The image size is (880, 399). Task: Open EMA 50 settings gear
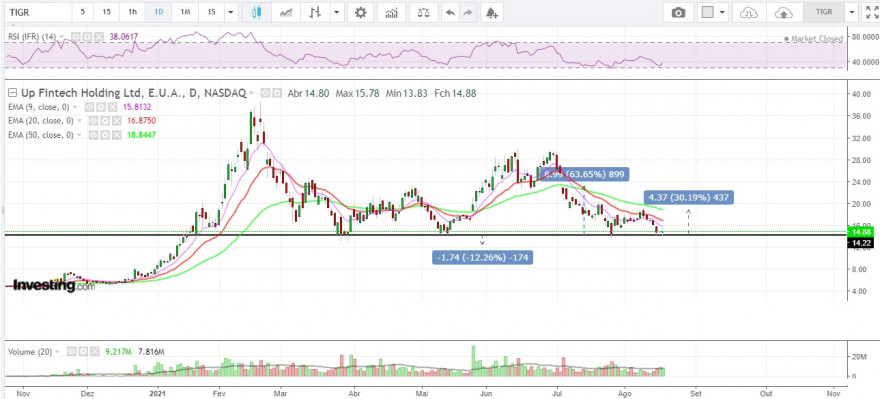click(x=104, y=135)
